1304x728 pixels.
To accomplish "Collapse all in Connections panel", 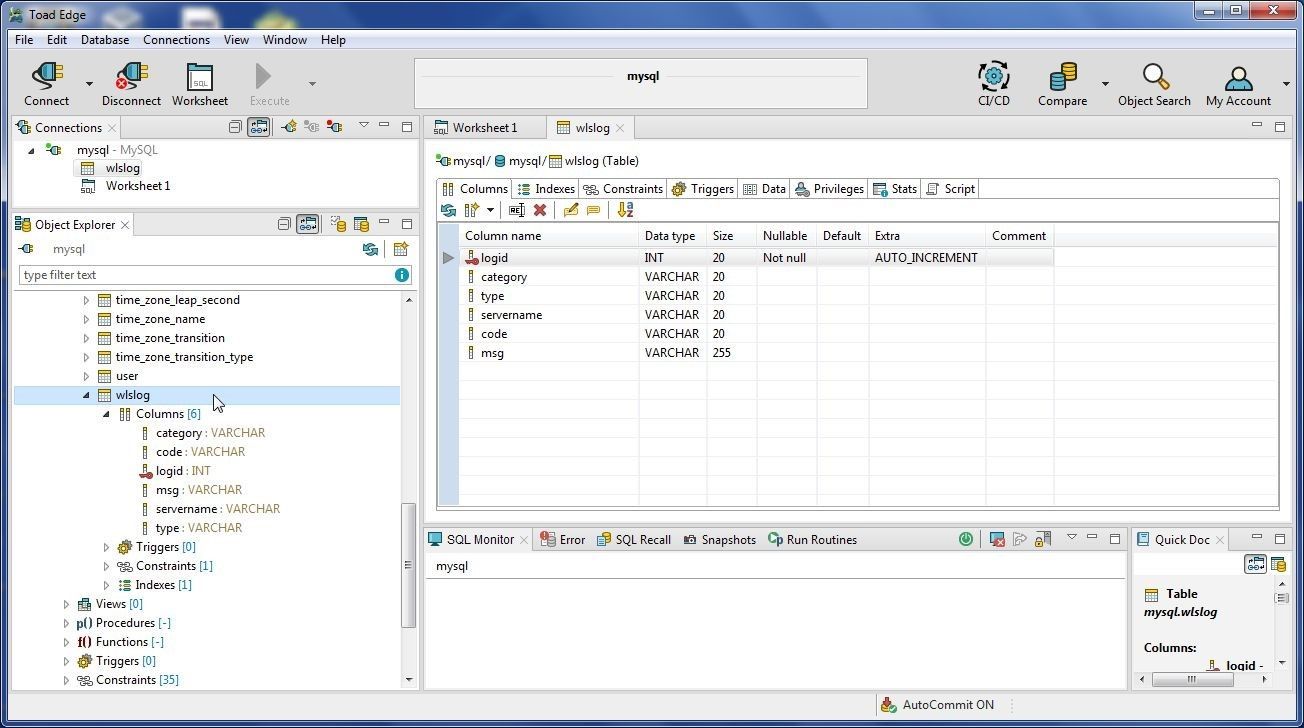I will tap(235, 127).
